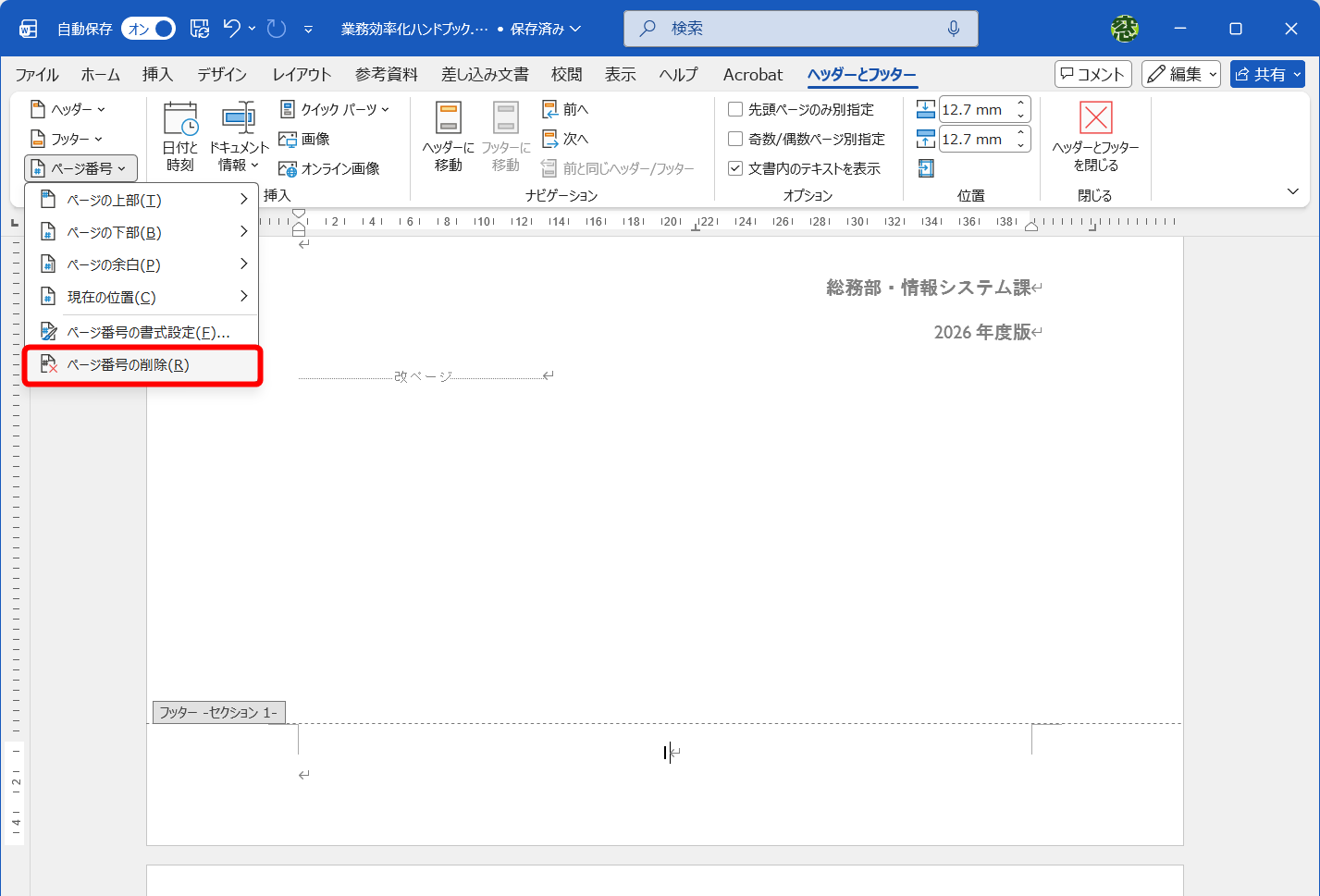This screenshot has width=1320, height=896.
Task: Click the redo icon
Action: 277,29
